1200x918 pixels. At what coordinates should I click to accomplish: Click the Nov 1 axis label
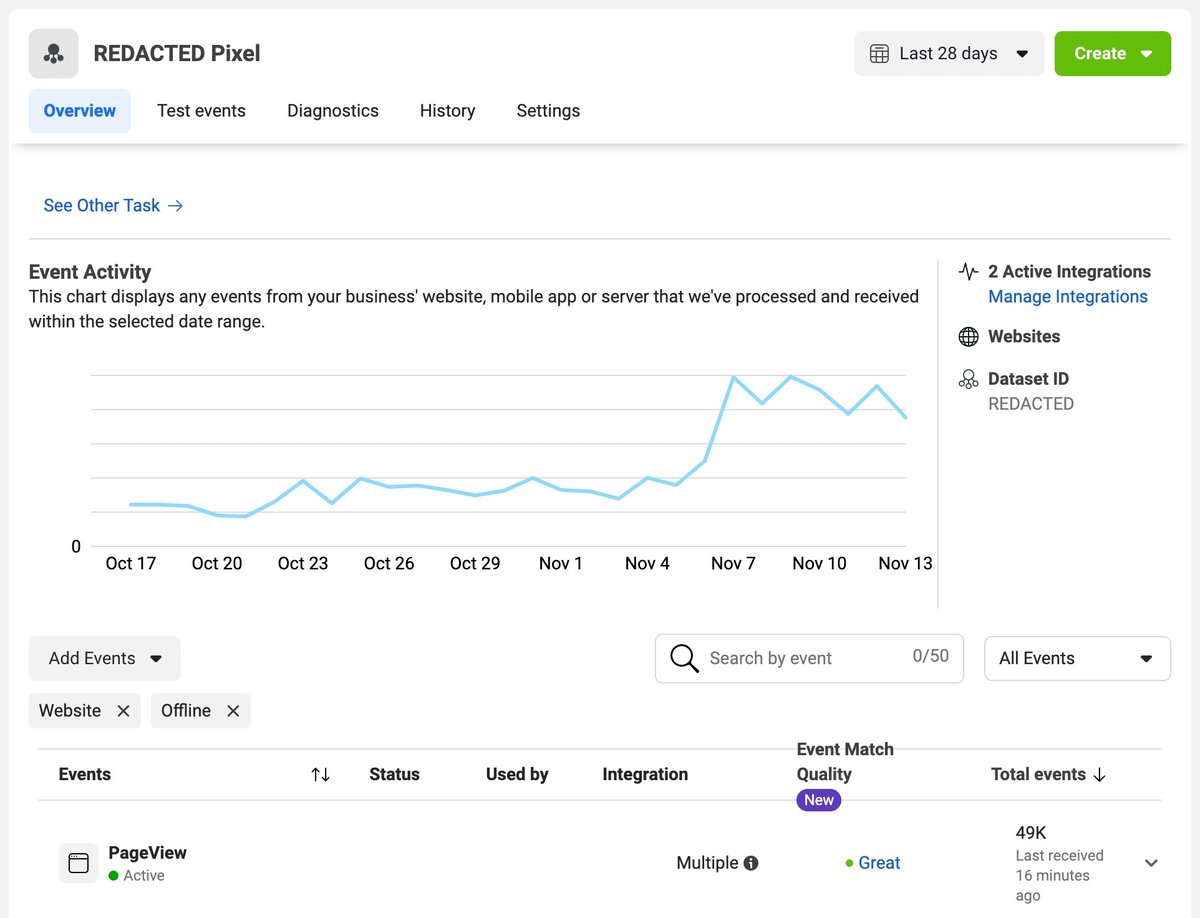click(x=561, y=564)
